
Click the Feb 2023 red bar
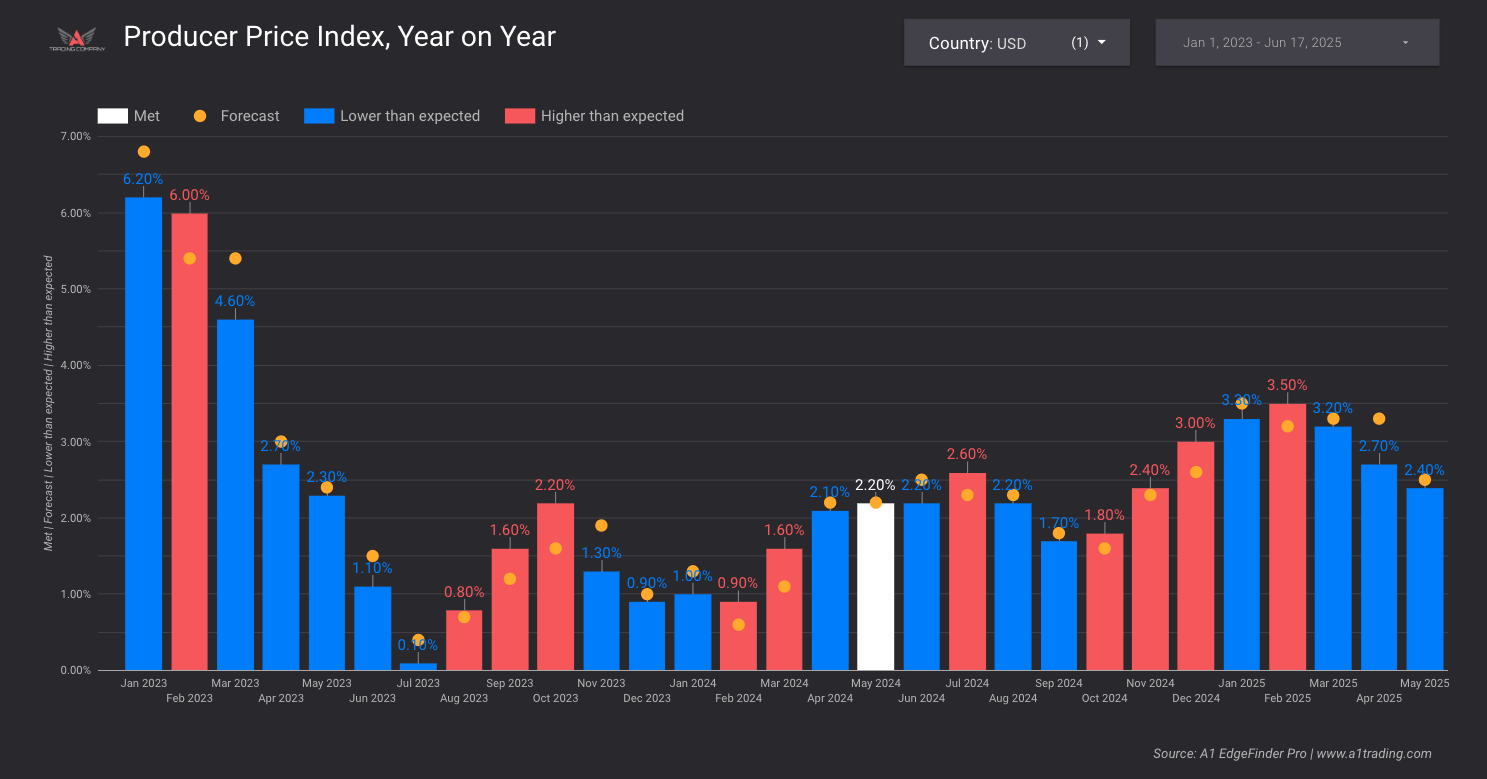pos(190,440)
